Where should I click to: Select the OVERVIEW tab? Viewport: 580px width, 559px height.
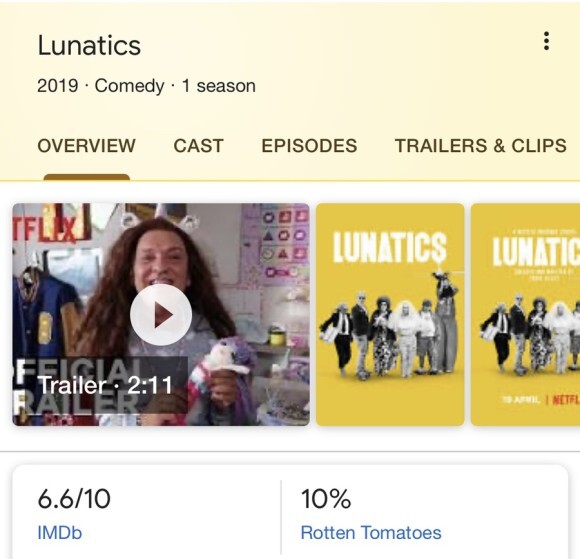(x=86, y=145)
